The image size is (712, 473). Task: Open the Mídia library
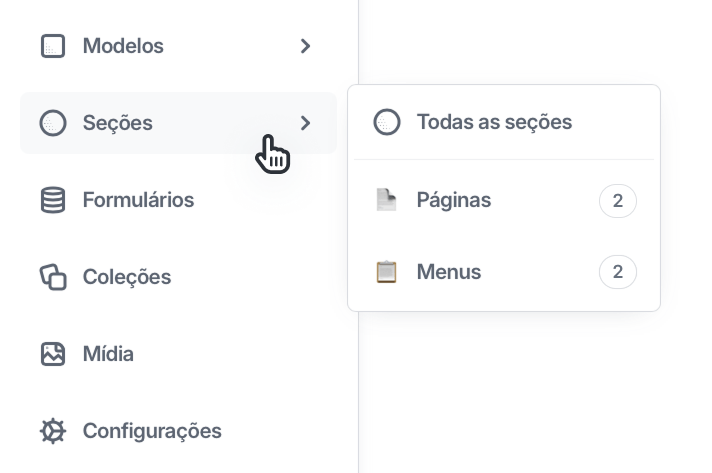[x=178, y=354]
